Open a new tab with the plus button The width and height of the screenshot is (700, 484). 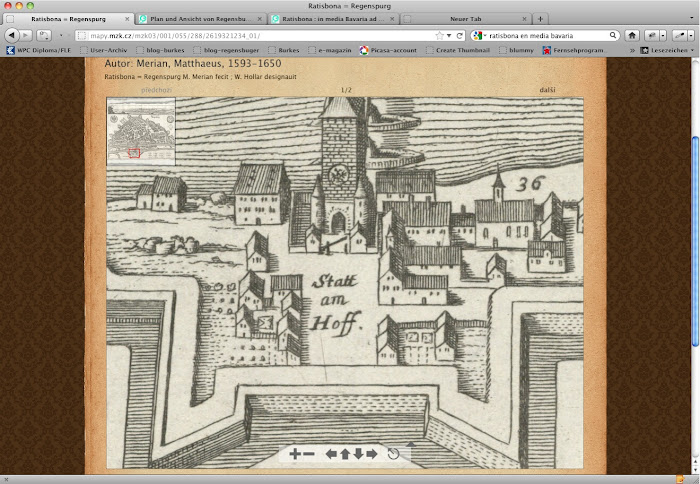pyautogui.click(x=540, y=19)
